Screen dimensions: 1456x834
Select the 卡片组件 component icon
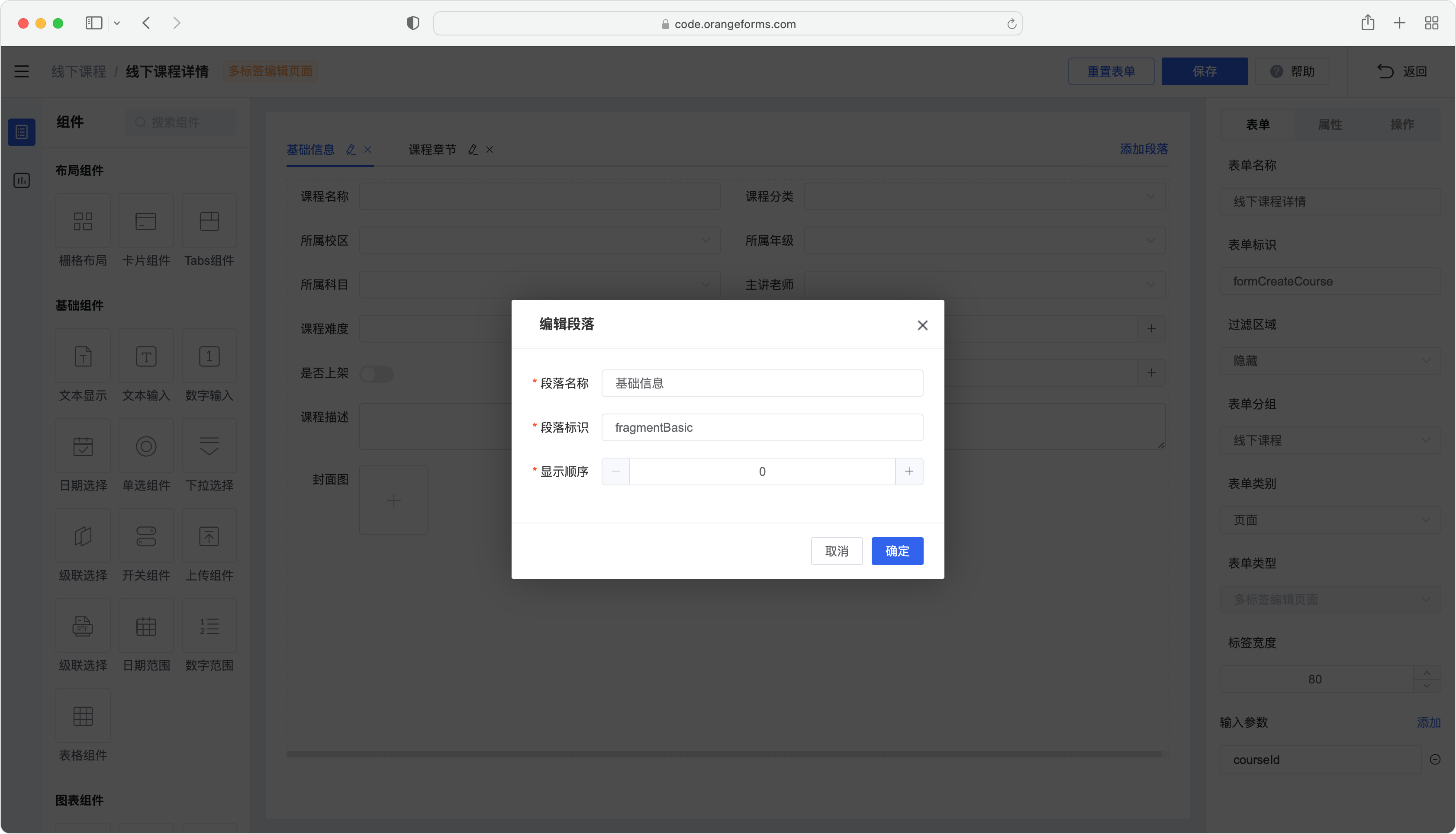[145, 221]
